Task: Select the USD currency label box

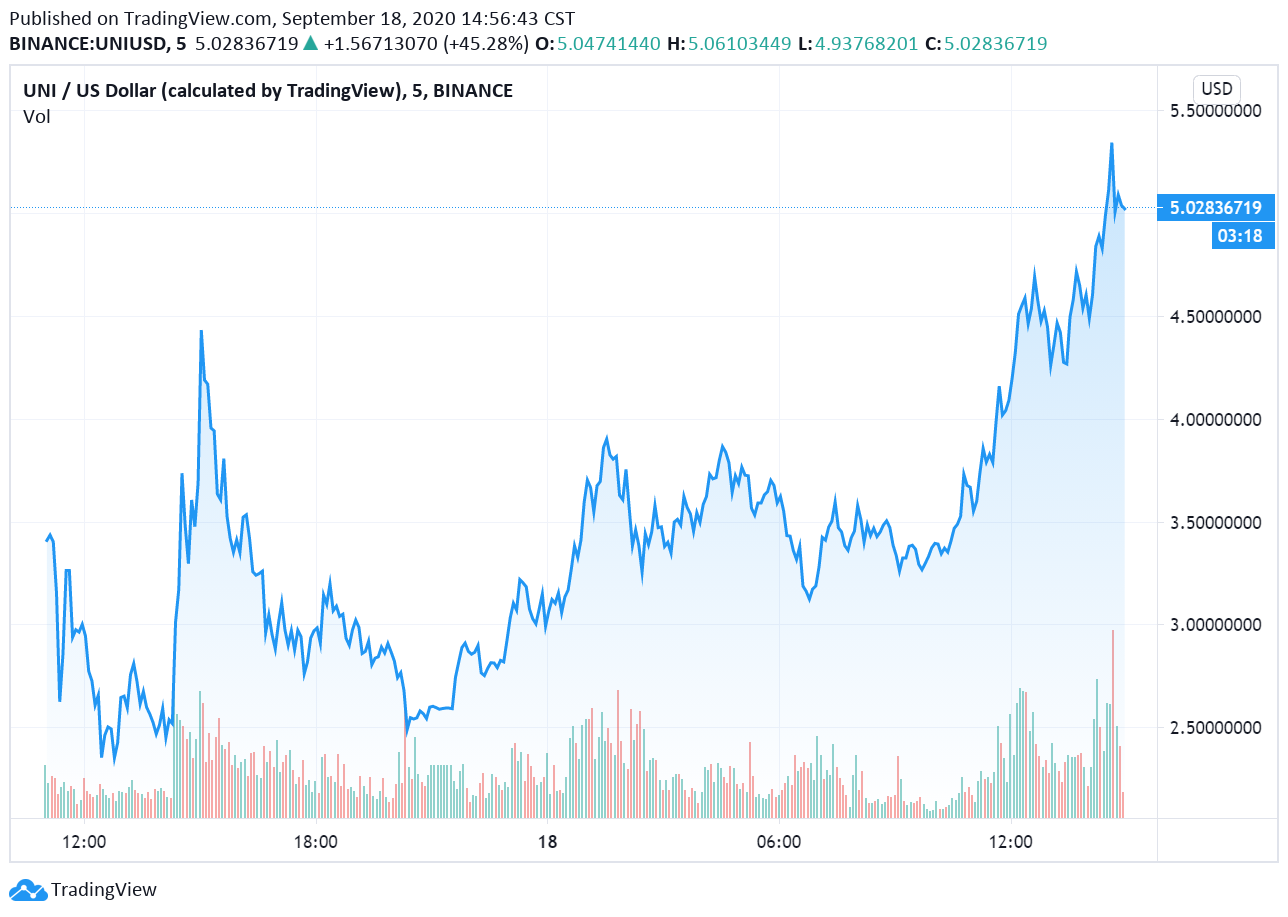Action: tap(1216, 87)
